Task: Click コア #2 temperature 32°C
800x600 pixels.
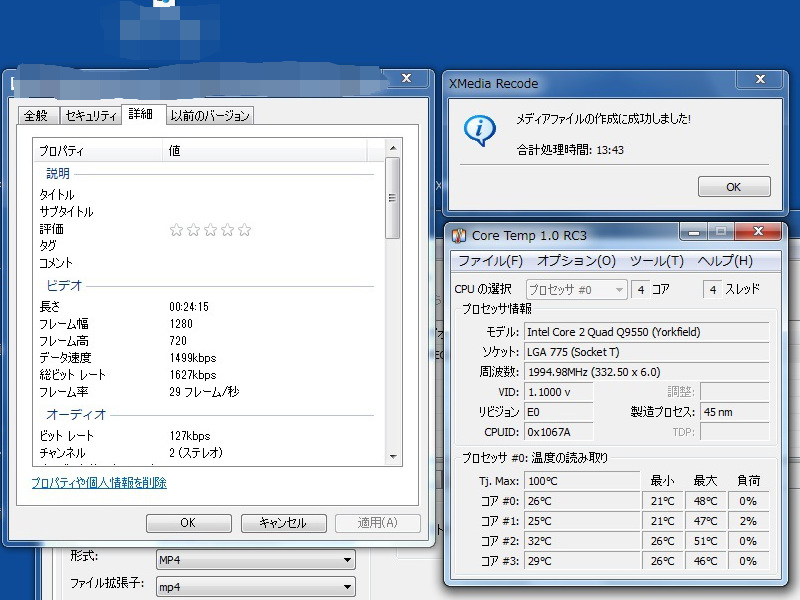Action: tap(582, 541)
